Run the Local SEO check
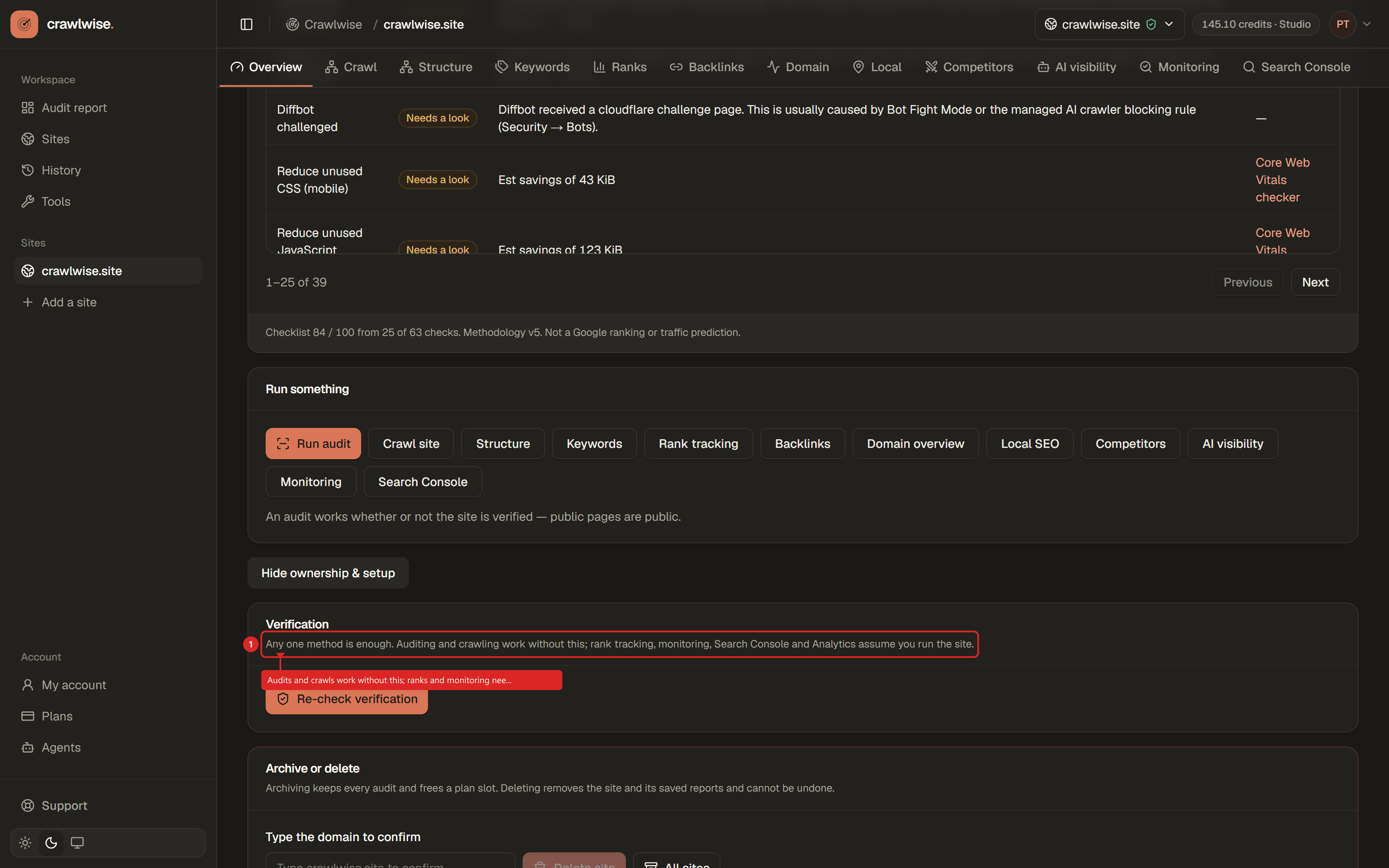1389x868 pixels. (x=1030, y=444)
